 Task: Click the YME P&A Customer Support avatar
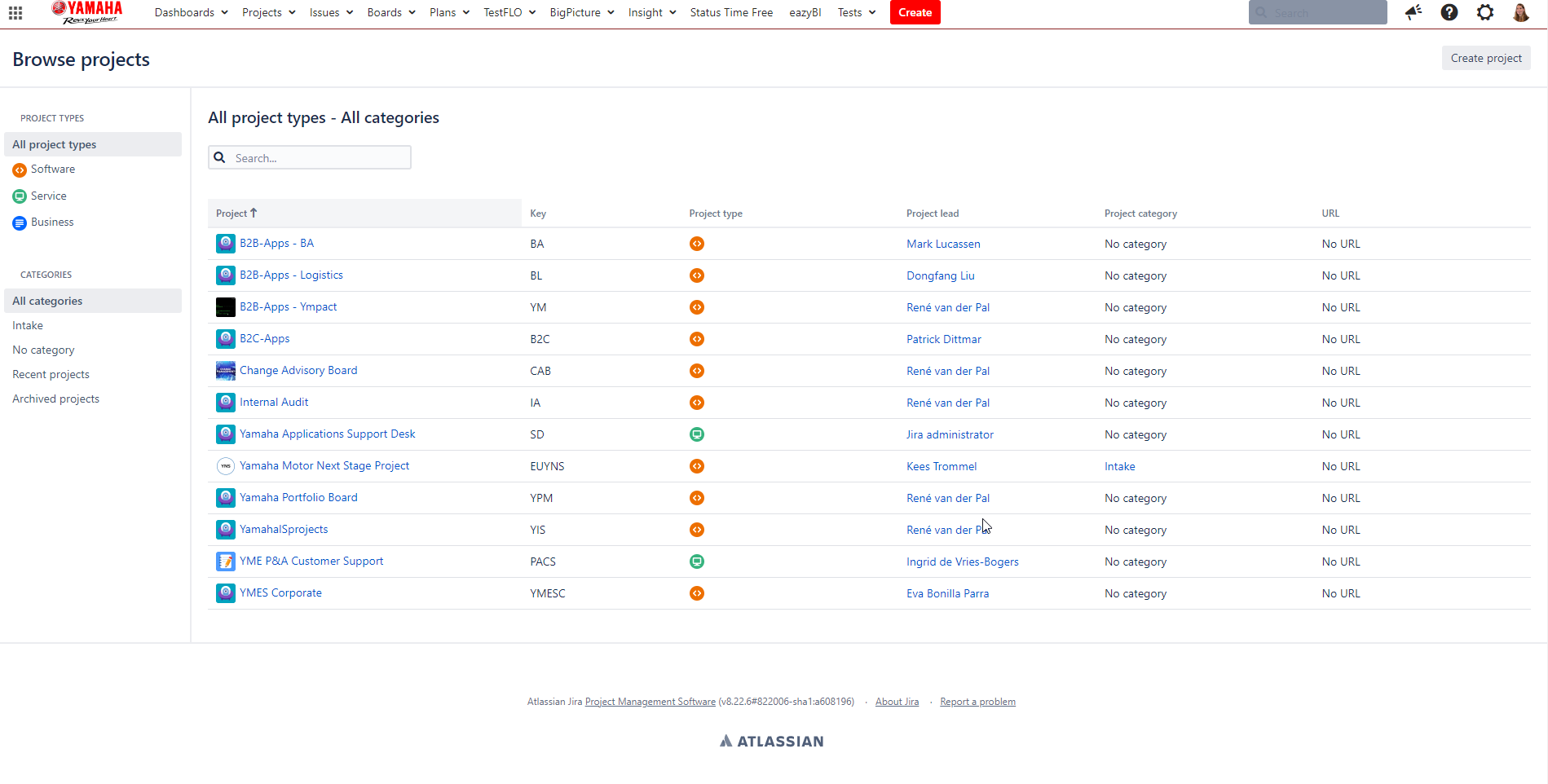226,562
